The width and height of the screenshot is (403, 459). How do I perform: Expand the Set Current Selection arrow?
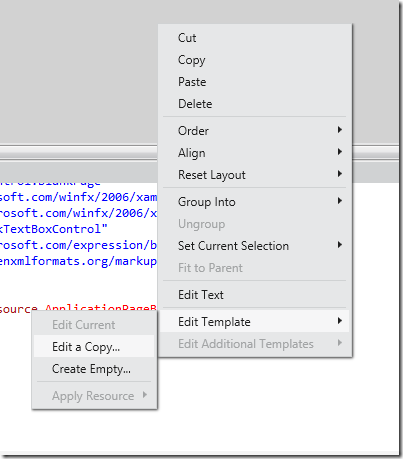(x=340, y=245)
